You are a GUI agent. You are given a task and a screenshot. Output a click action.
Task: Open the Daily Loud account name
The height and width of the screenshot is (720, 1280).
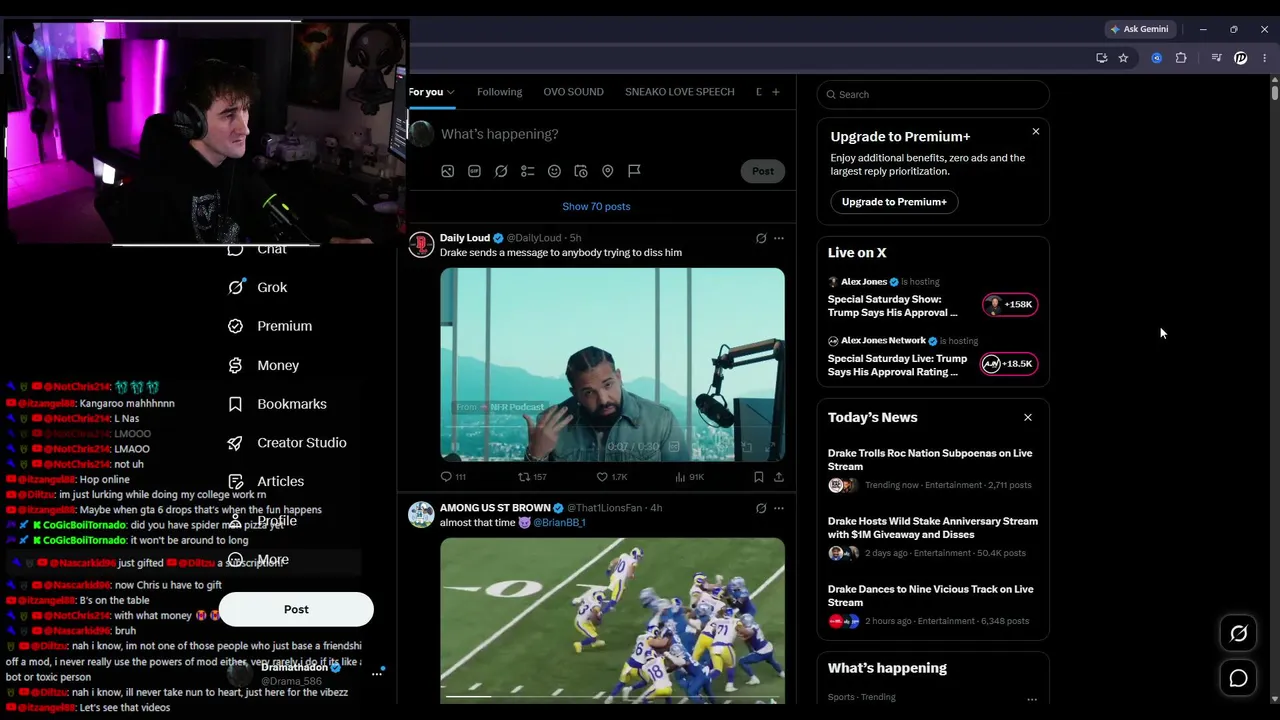tap(465, 238)
